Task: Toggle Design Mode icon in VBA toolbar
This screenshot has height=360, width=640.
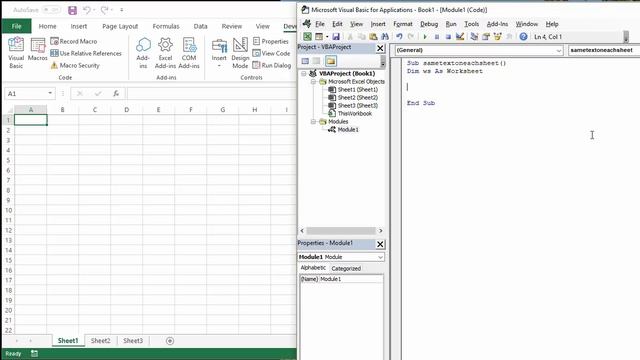Action: pyautogui.click(x=460, y=37)
